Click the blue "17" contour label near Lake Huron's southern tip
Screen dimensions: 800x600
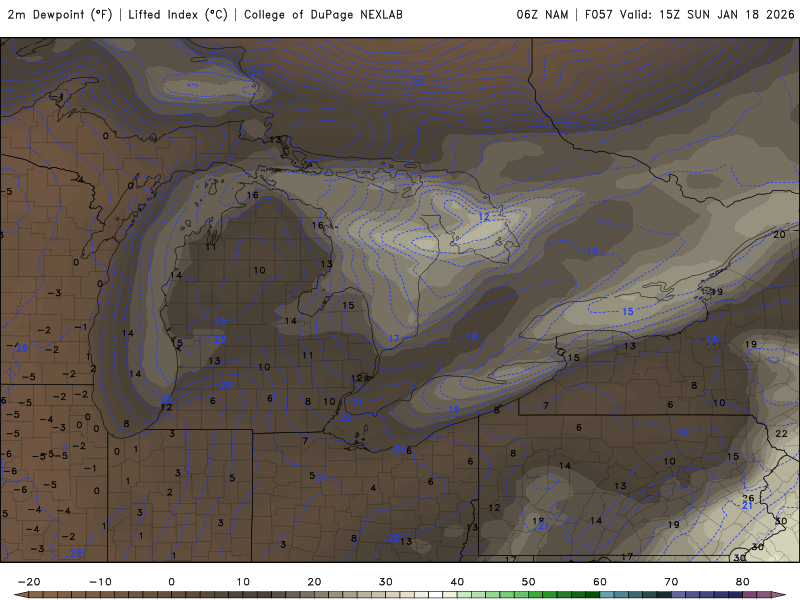pos(394,338)
